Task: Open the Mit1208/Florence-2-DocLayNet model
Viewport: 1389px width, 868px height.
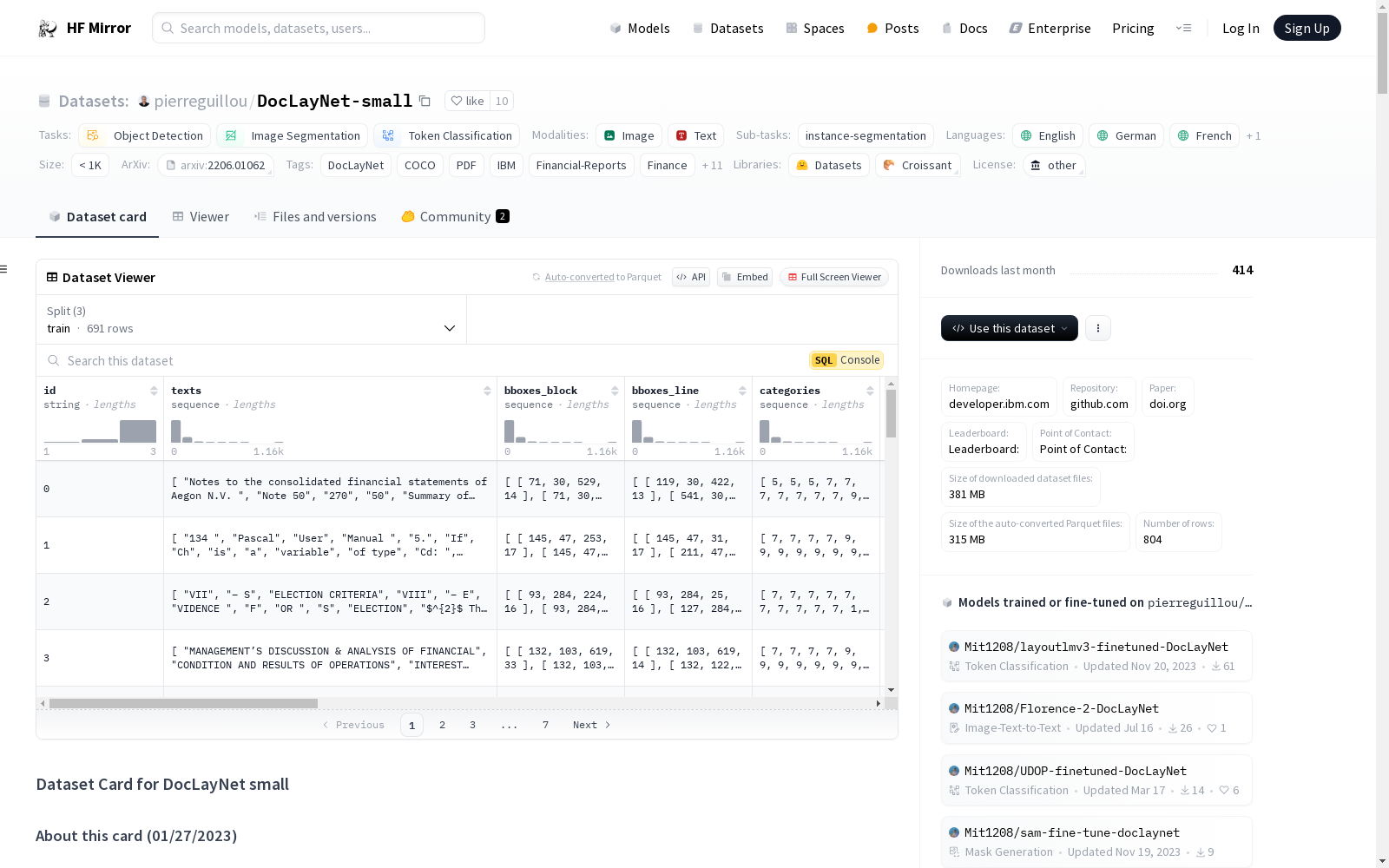Action: [x=1096, y=718]
